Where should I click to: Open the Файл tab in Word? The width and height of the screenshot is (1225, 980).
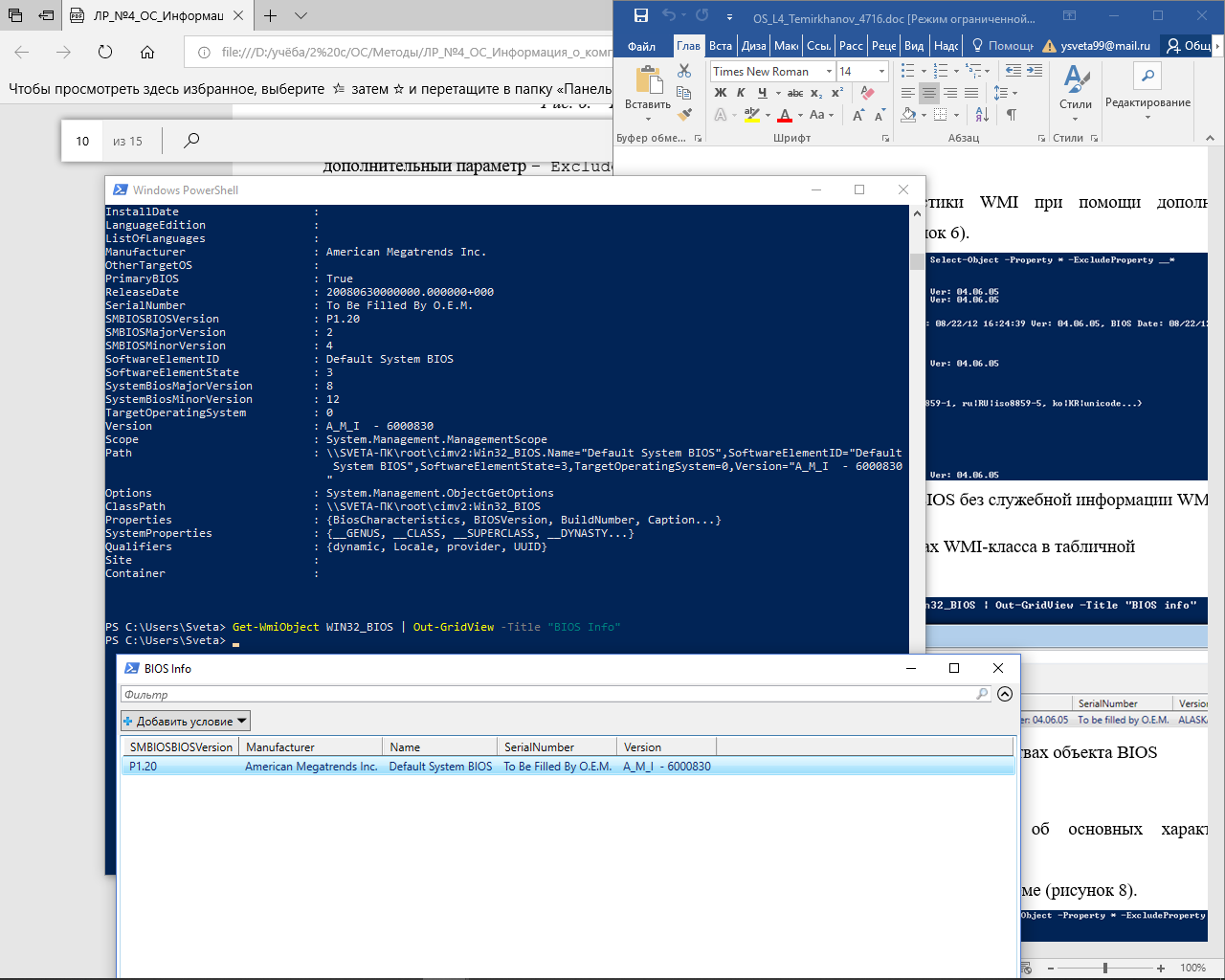[641, 46]
